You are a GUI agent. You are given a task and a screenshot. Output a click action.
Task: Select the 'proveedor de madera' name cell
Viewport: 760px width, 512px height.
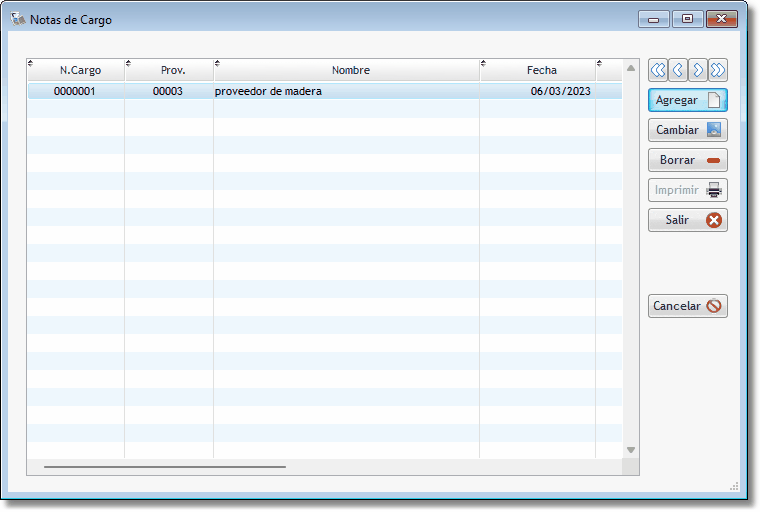click(346, 91)
